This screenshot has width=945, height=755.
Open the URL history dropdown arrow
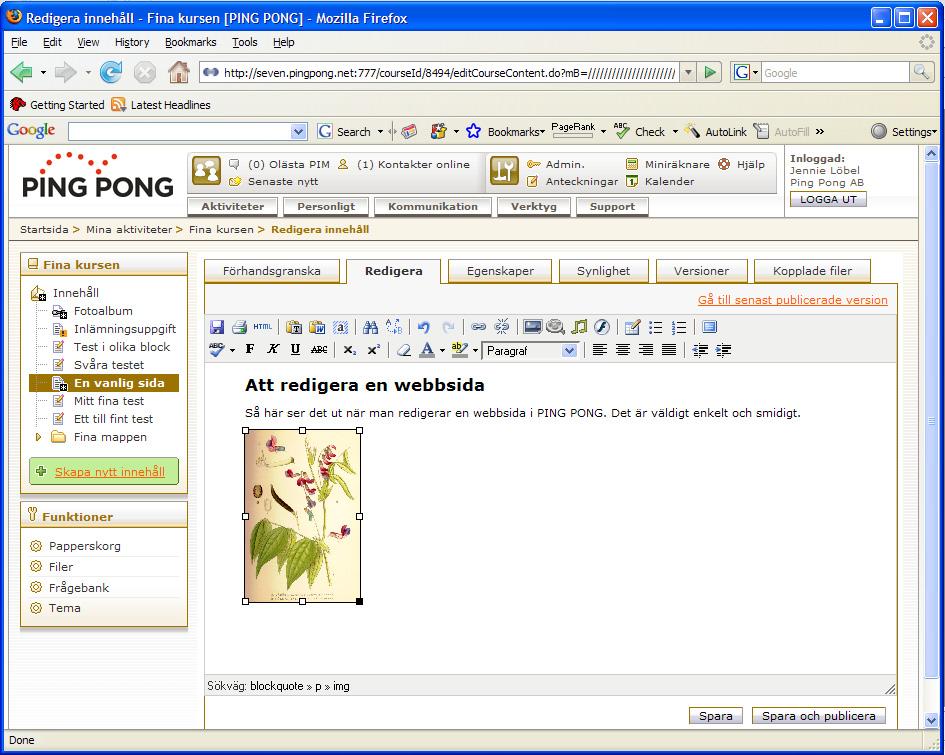point(688,73)
